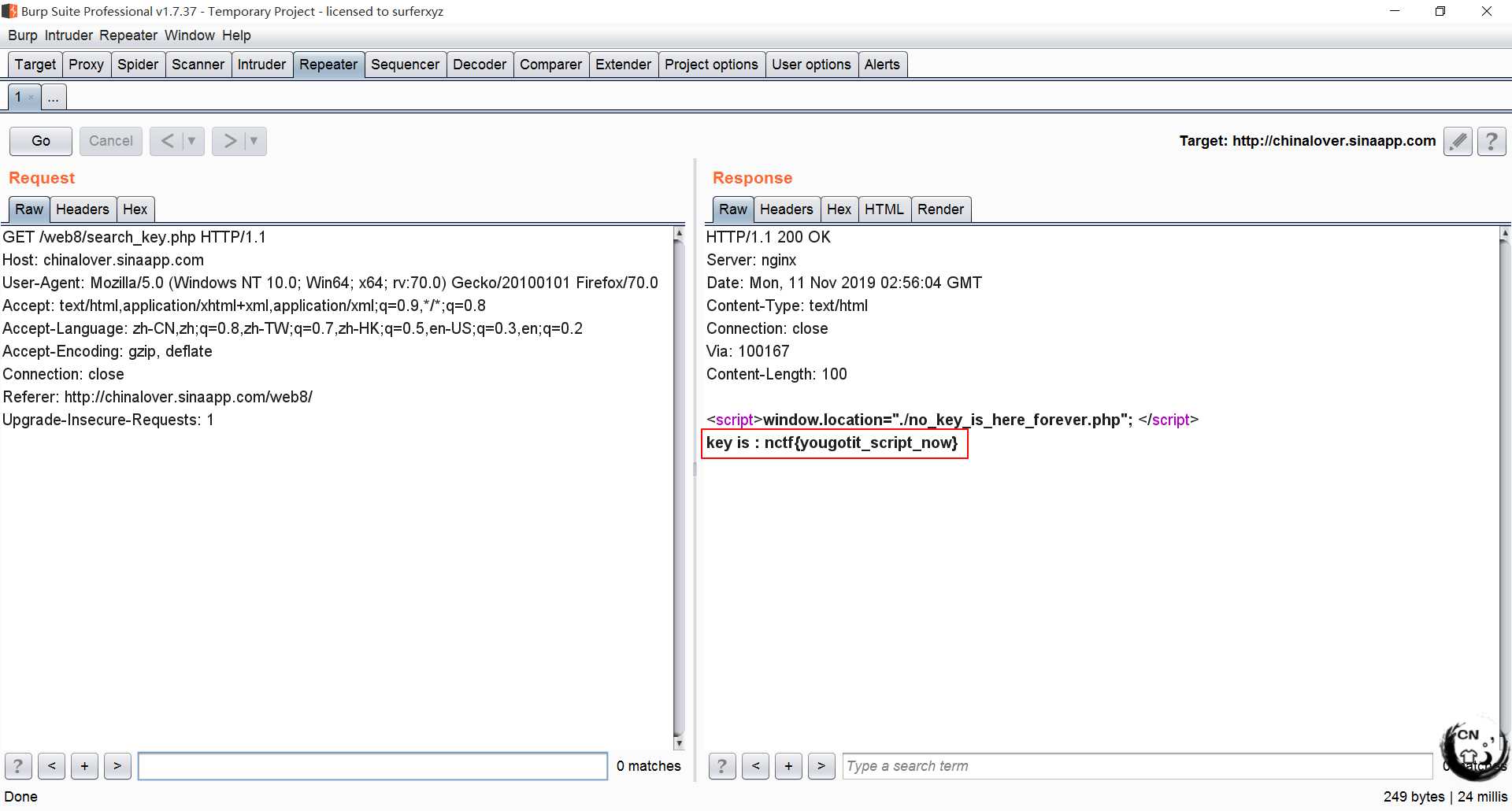Screen dimensions: 1512x811
Task: Click the plus button in response search bar
Action: tap(788, 765)
